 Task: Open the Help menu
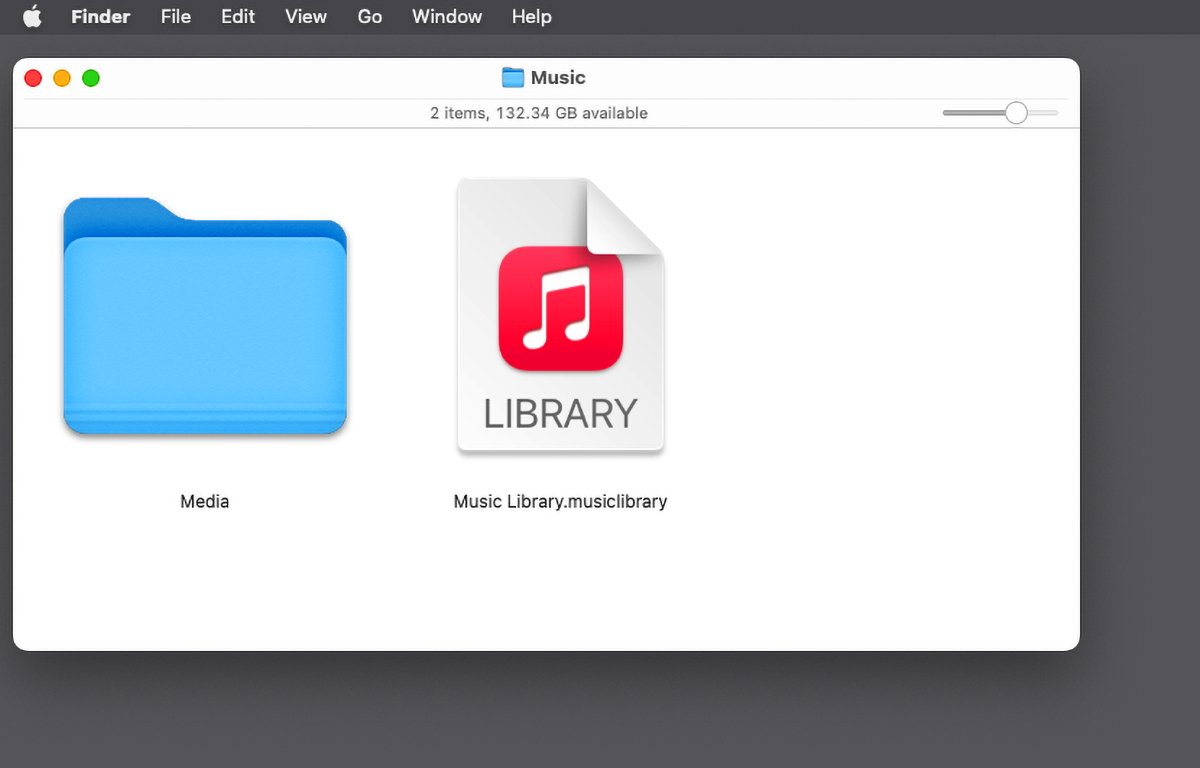(531, 16)
